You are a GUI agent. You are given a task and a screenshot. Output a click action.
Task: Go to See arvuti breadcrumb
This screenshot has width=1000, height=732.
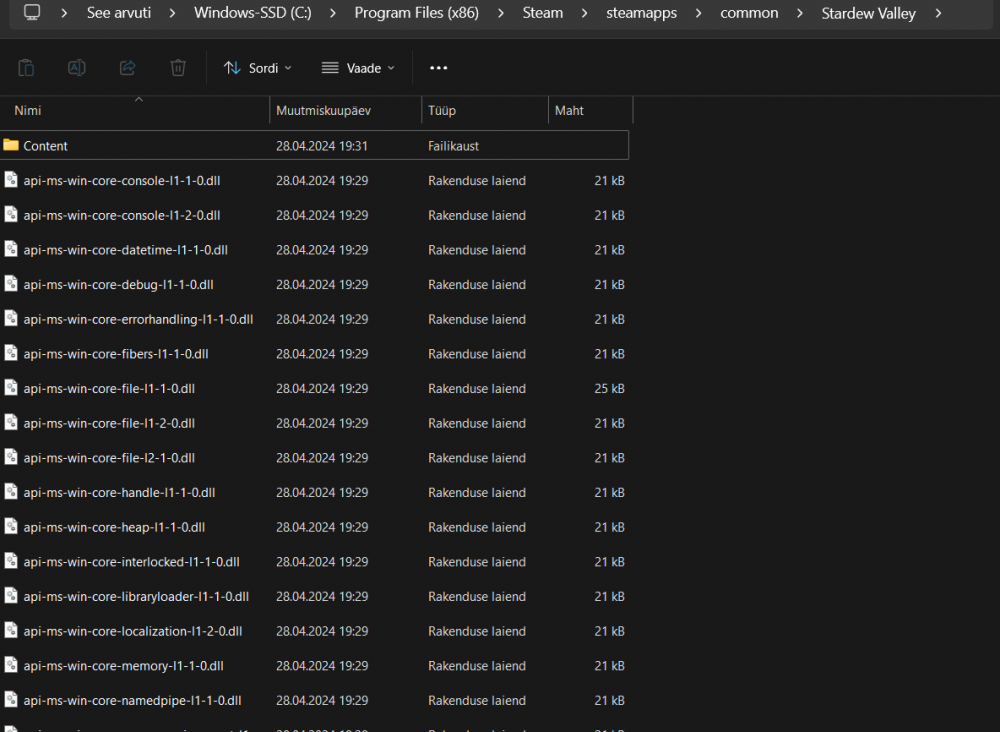[x=119, y=13]
